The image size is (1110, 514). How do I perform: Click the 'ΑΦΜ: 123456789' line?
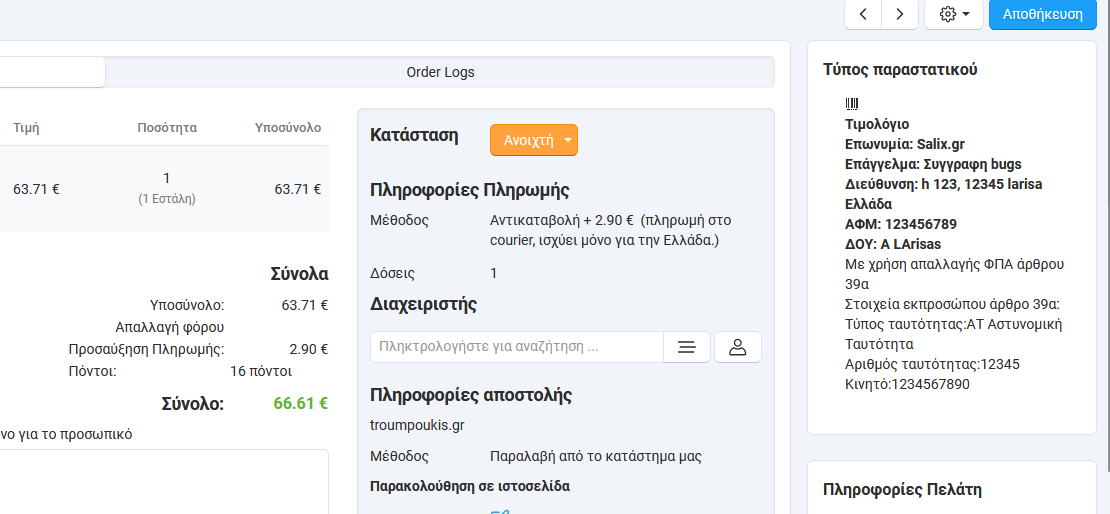[901, 224]
